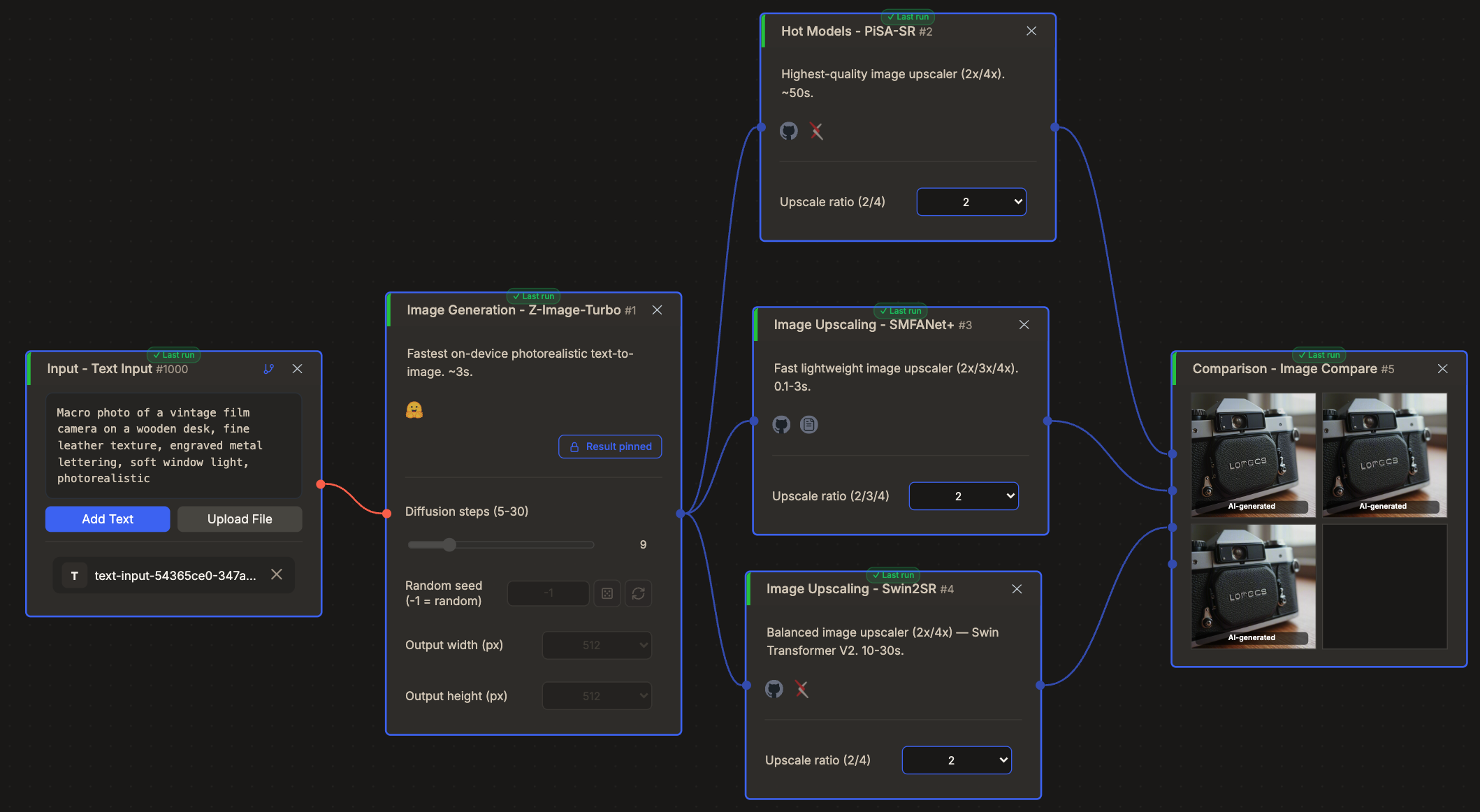Click the Random seed input field
The height and width of the screenshot is (812, 1480).
click(549, 593)
